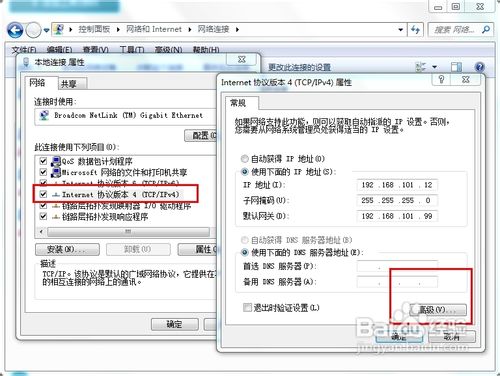
Task: Click the 链路层拓扑发现响应程序 item icon
Action: point(56,217)
